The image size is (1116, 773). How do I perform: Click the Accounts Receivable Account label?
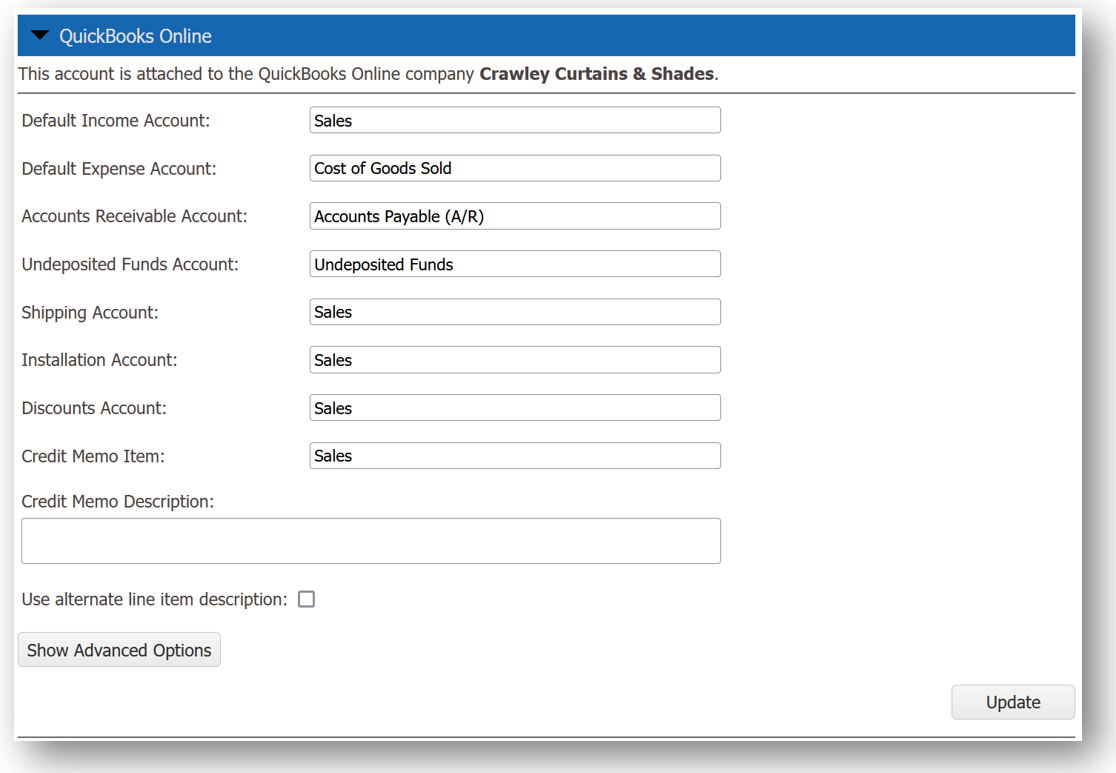[135, 216]
